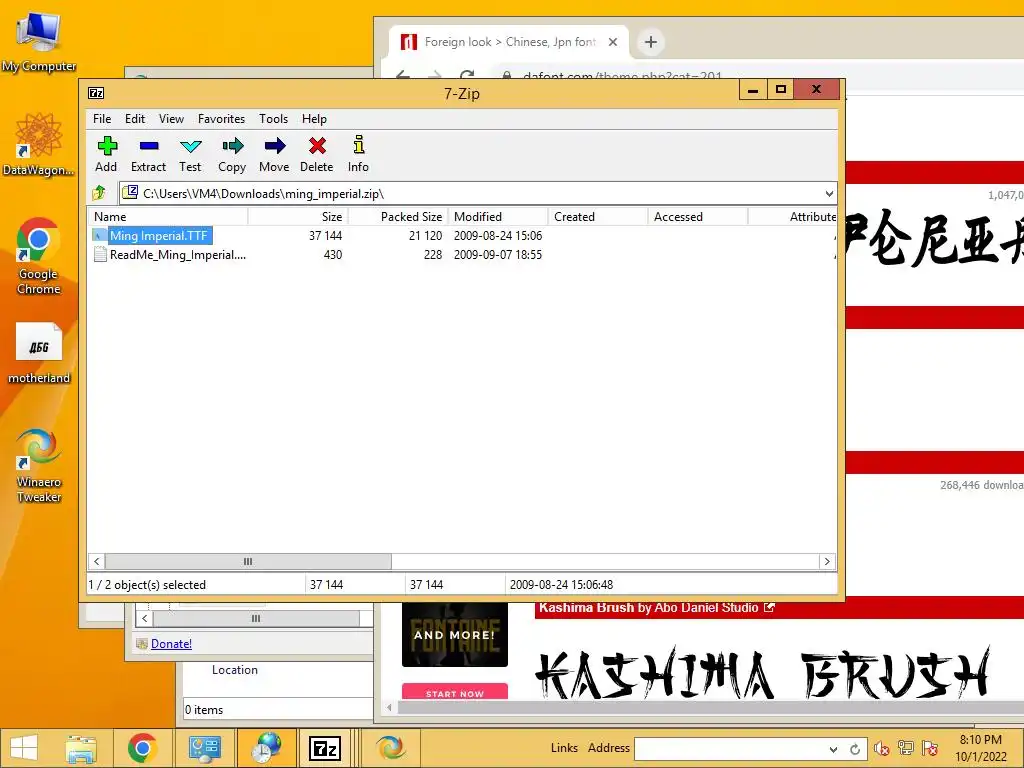Screen dimensions: 1024x768
Task: Open new tab in Chrome
Action: click(650, 42)
